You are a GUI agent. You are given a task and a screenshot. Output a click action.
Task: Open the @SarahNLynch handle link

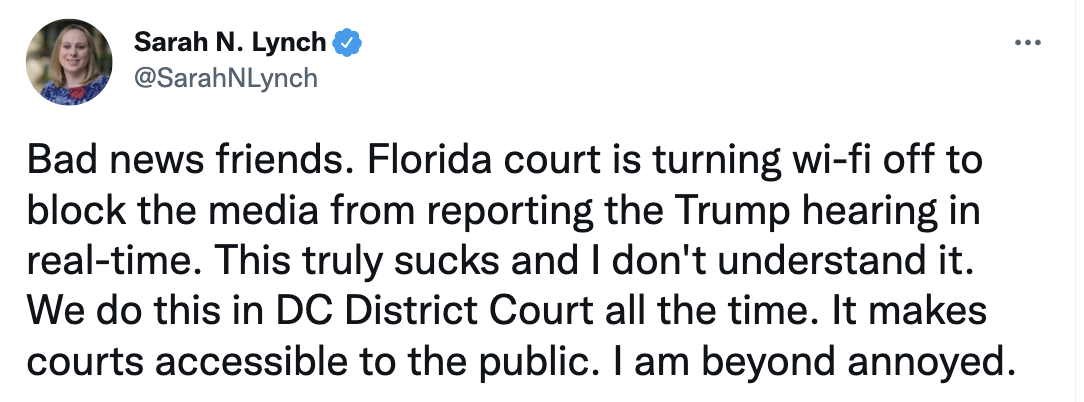[224, 78]
